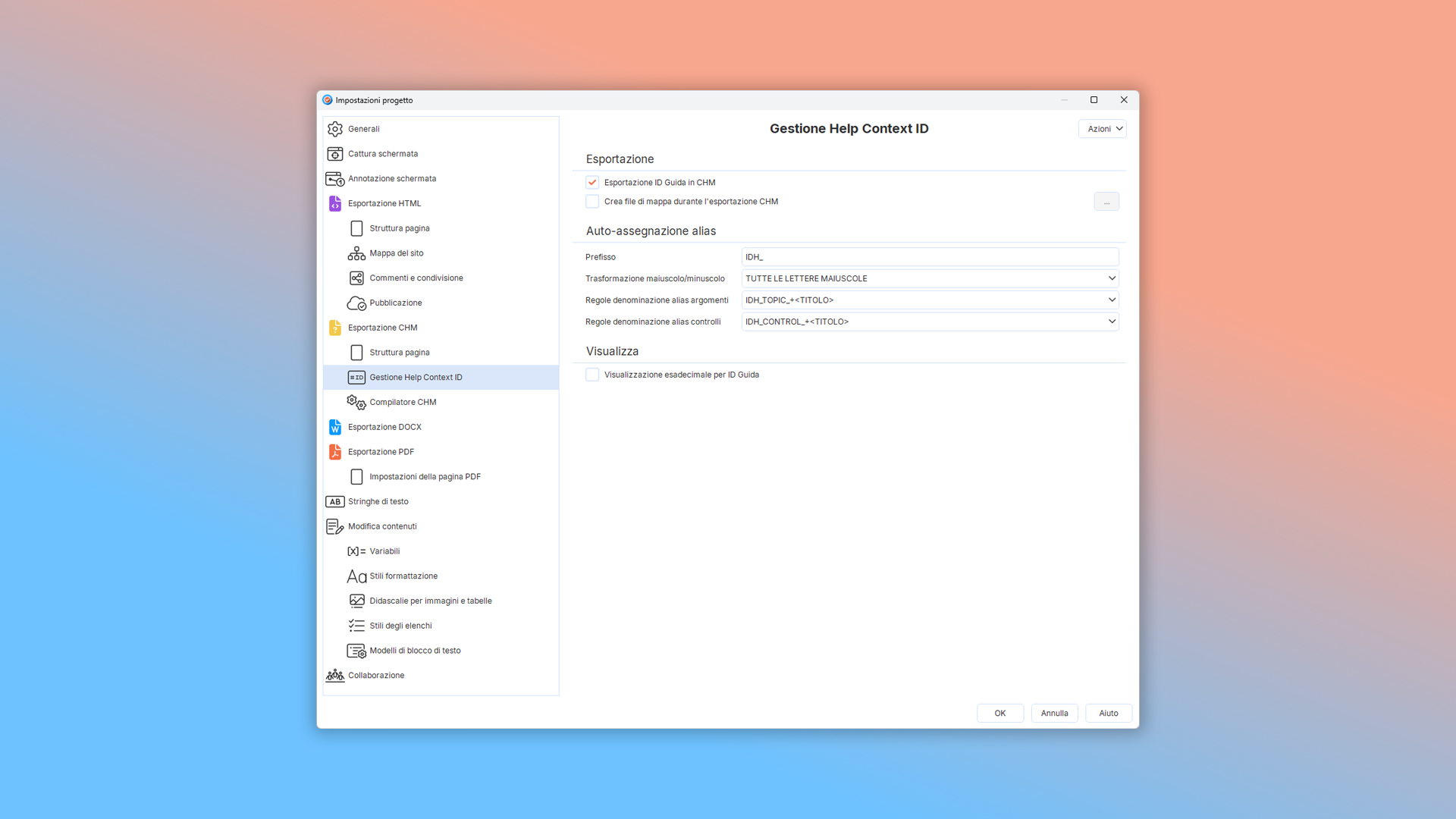Click the Cattura schermata camera icon

coord(334,154)
